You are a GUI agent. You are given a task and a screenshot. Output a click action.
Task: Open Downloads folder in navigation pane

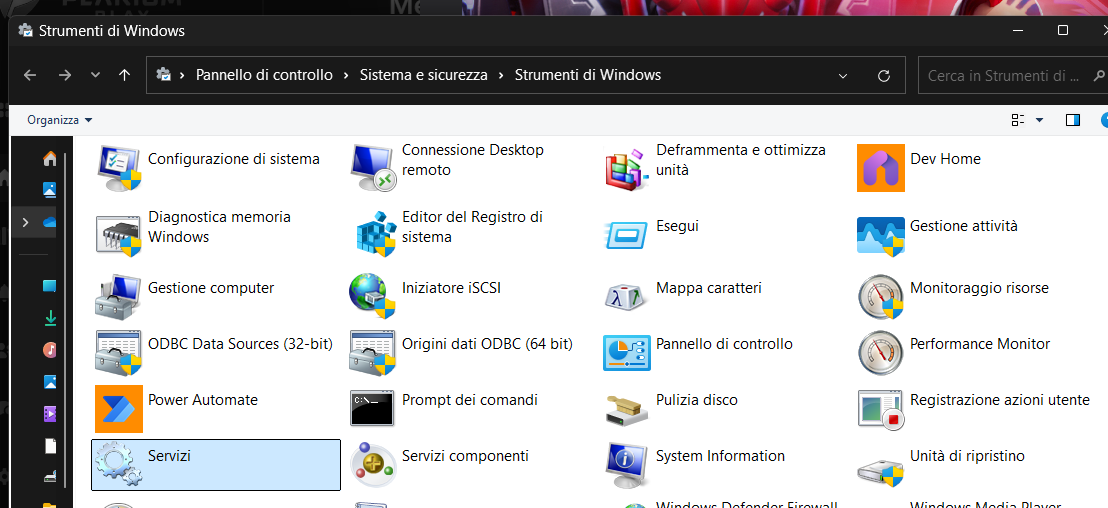pyautogui.click(x=50, y=319)
